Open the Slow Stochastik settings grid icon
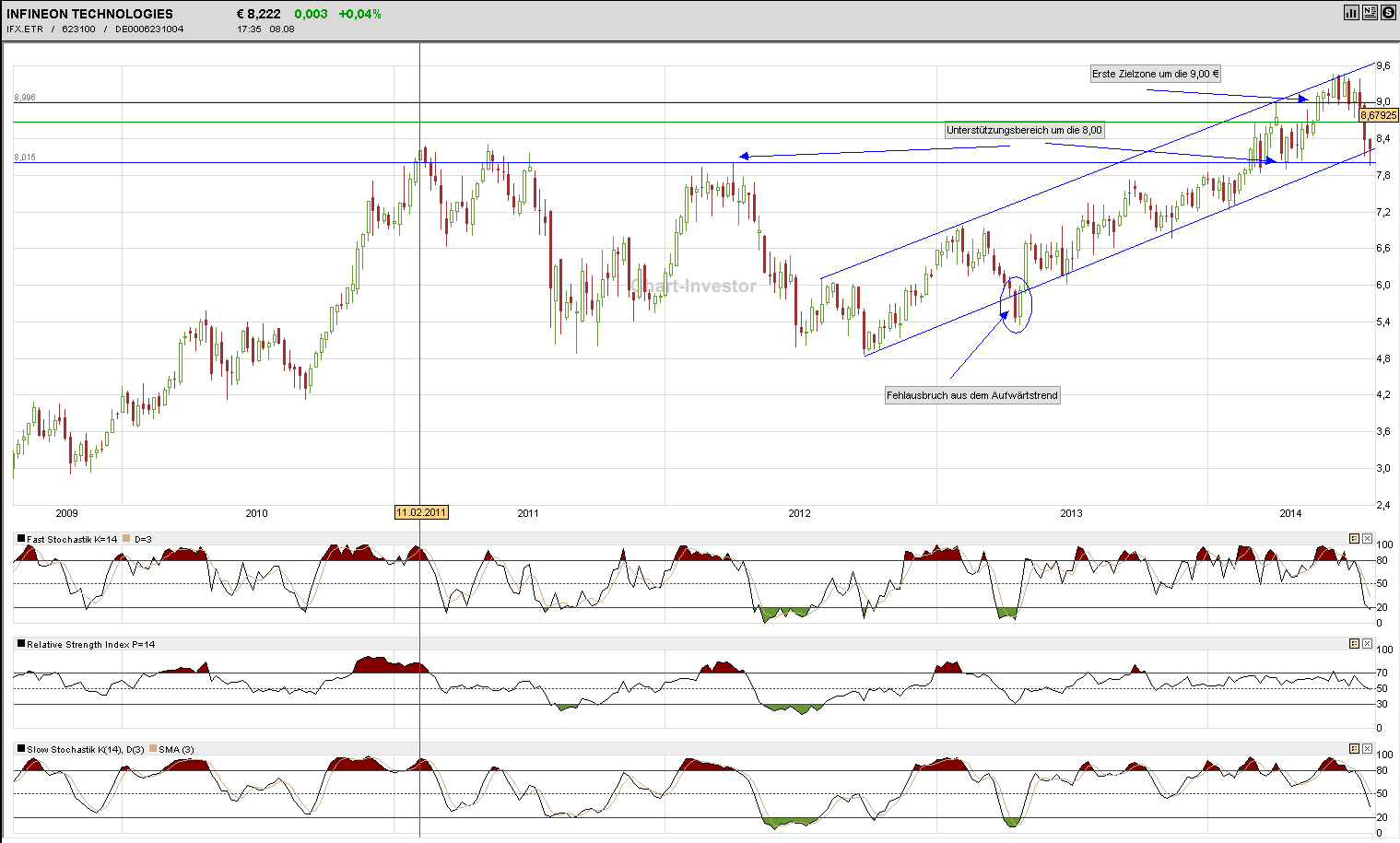 click(1354, 749)
